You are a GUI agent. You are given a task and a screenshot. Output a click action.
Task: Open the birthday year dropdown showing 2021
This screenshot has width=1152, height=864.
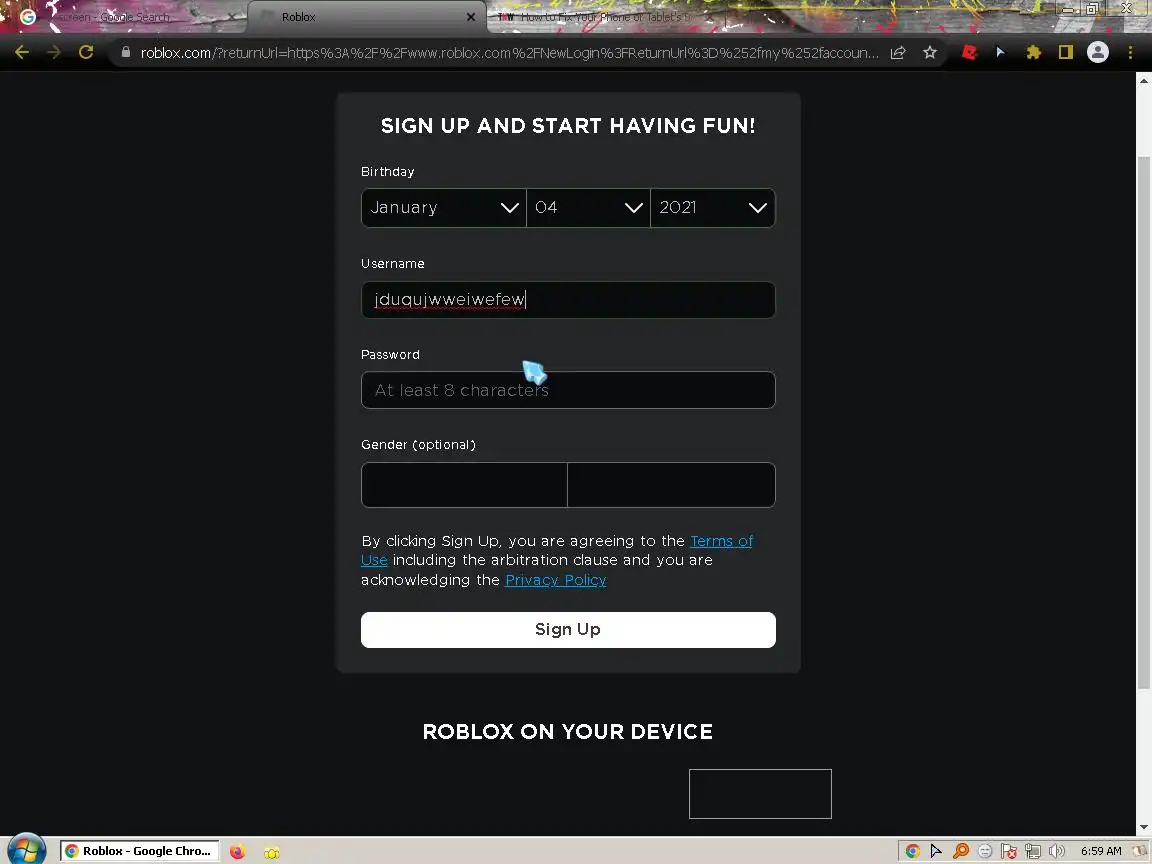click(x=713, y=208)
